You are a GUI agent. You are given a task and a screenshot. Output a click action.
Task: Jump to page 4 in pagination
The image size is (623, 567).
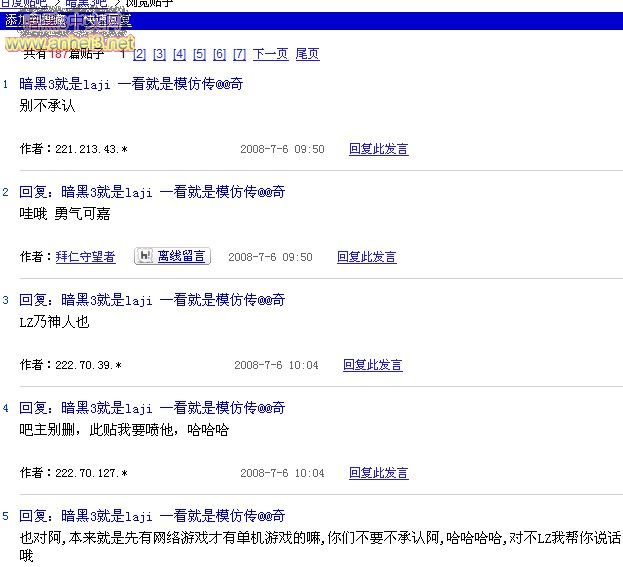180,54
